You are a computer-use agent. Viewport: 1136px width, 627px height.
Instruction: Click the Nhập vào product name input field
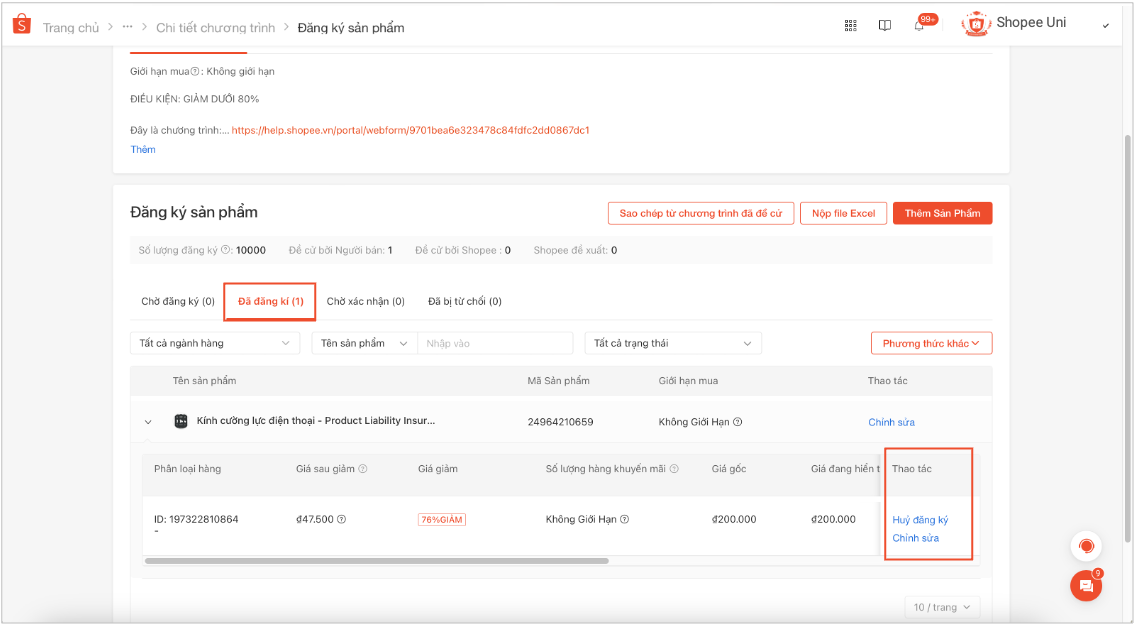coord(494,342)
